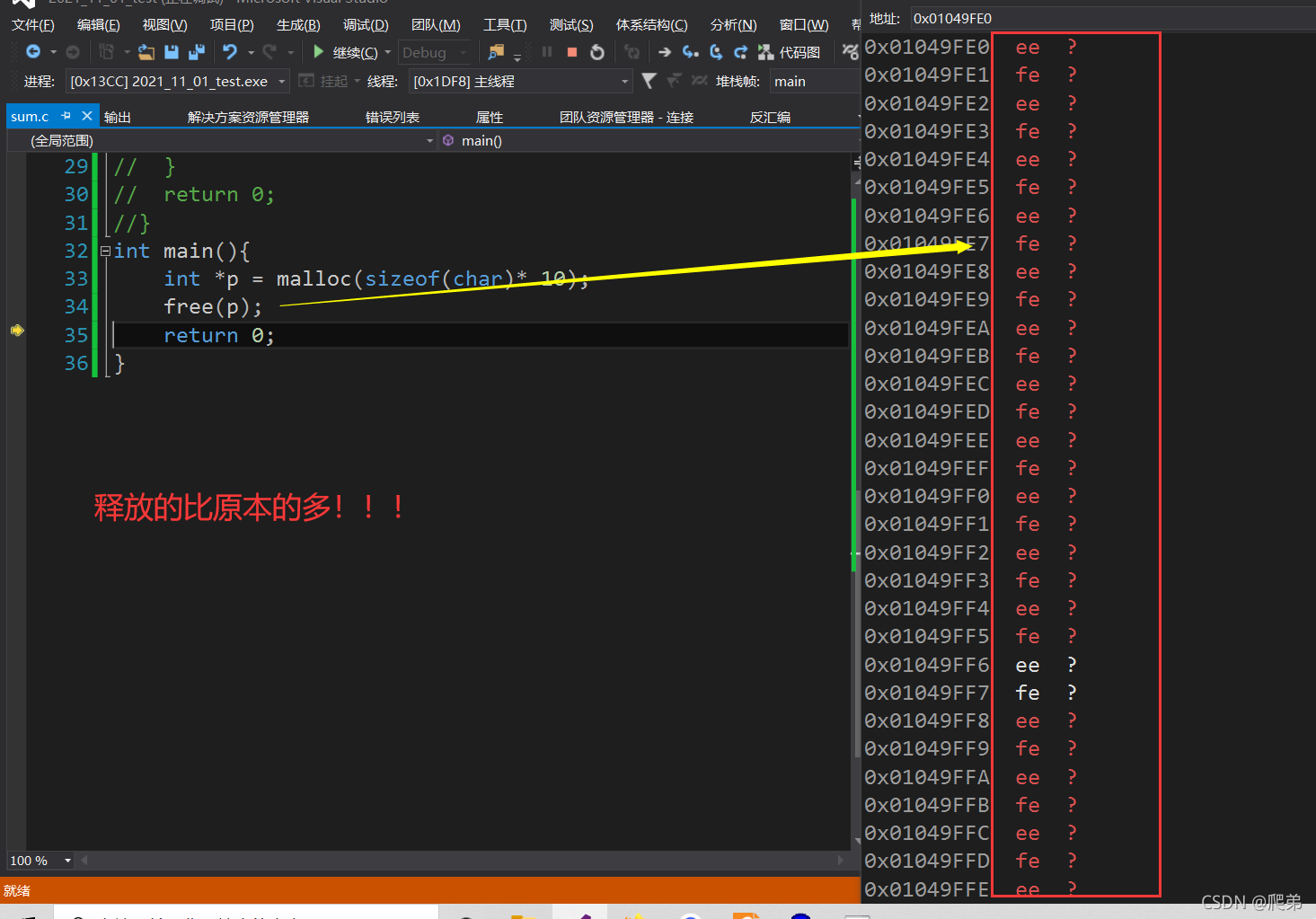Open the stack frame main dropdown
This screenshot has width=1316, height=919.
(815, 81)
